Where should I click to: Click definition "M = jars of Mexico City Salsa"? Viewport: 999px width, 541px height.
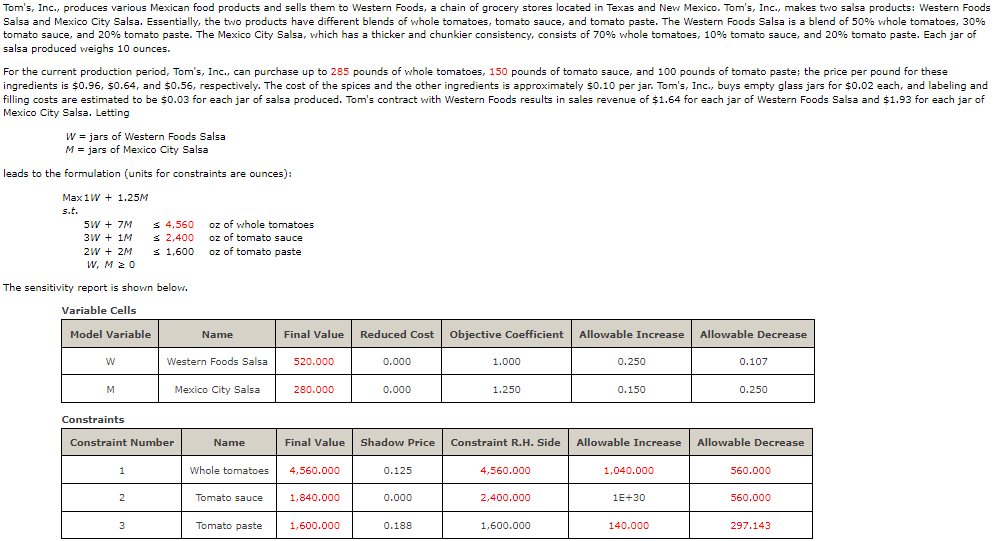(x=136, y=150)
